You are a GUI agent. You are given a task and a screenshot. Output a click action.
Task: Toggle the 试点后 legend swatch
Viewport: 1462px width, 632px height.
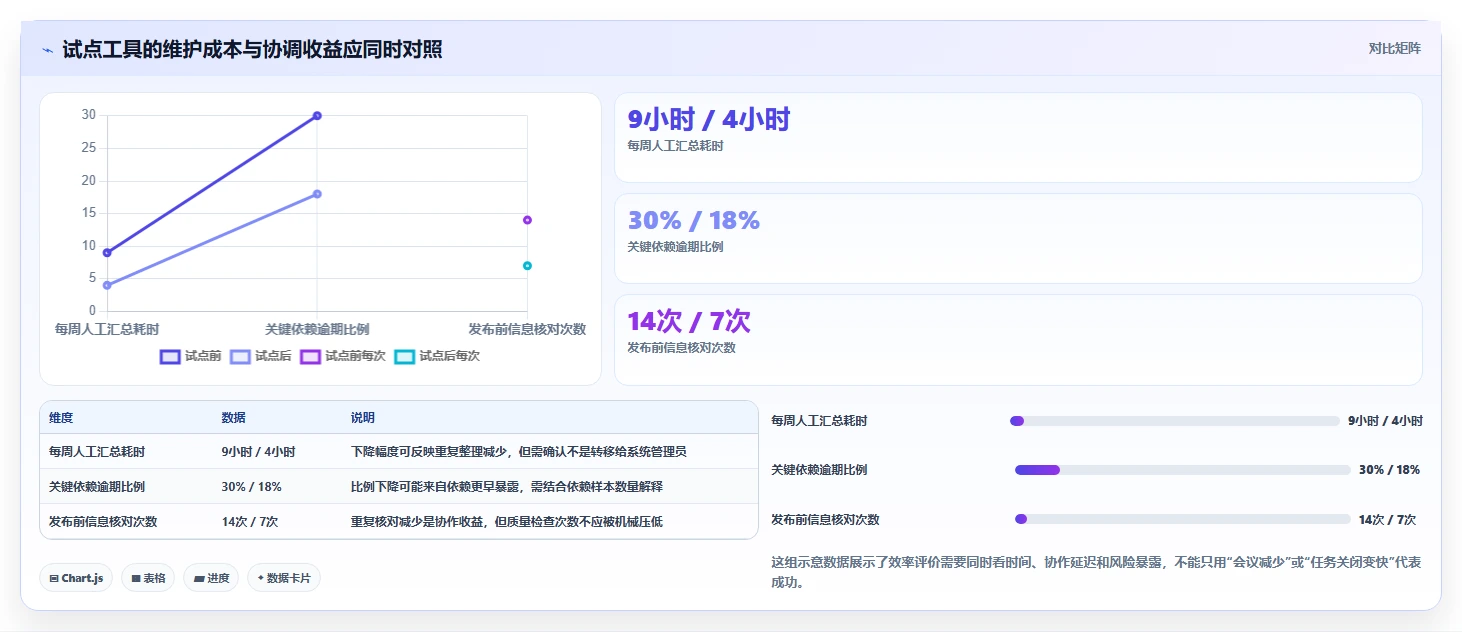pos(240,356)
